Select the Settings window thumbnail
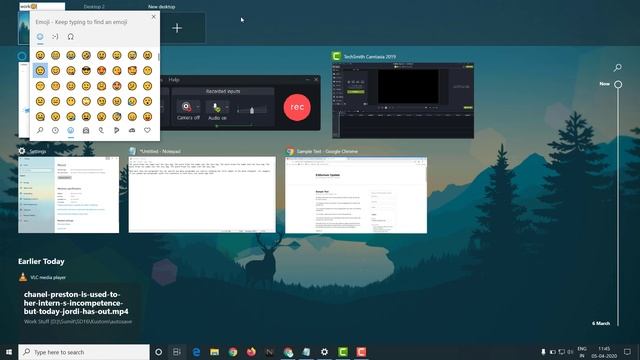 pos(69,195)
